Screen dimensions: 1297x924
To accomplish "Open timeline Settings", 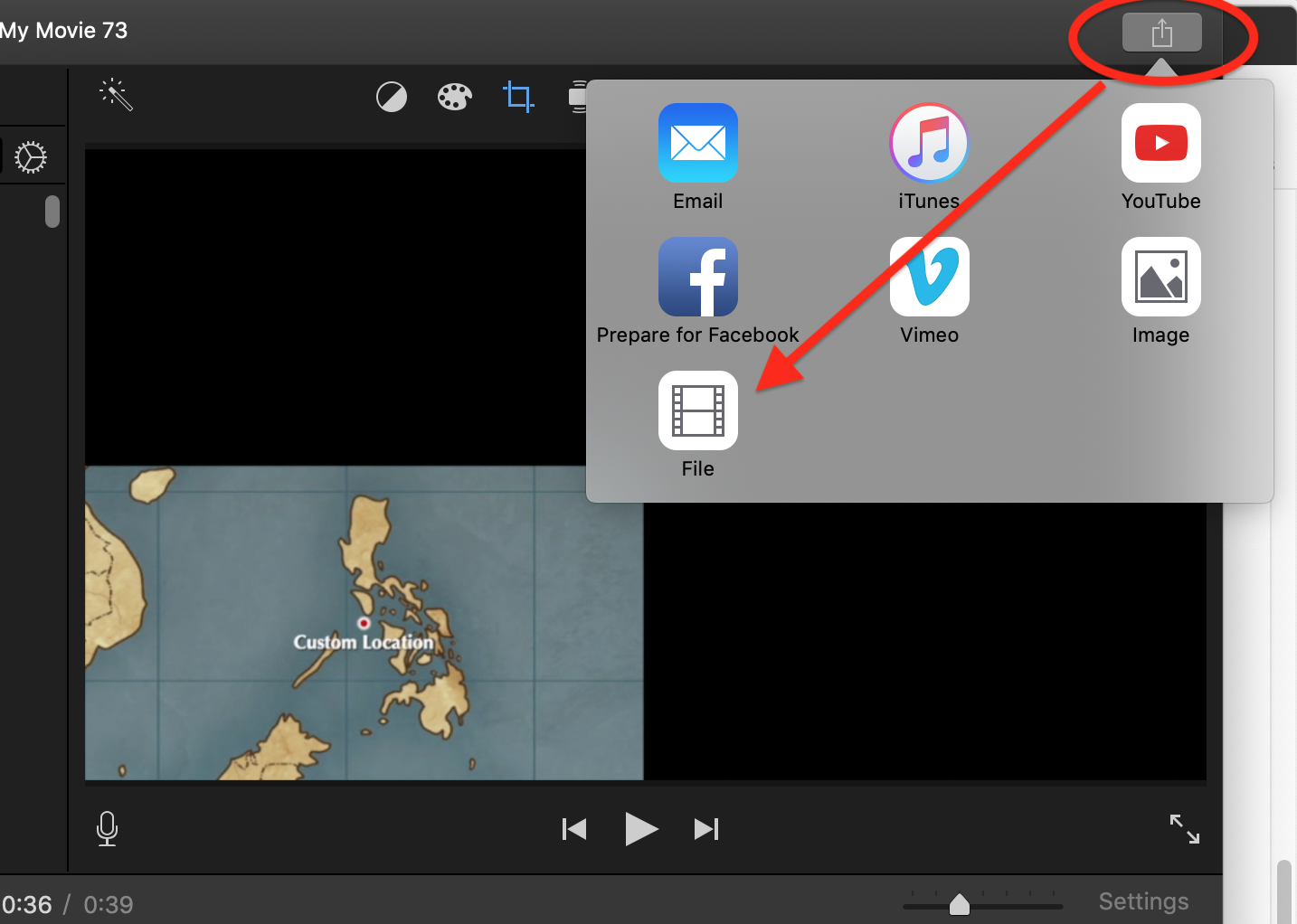I will [x=1143, y=901].
